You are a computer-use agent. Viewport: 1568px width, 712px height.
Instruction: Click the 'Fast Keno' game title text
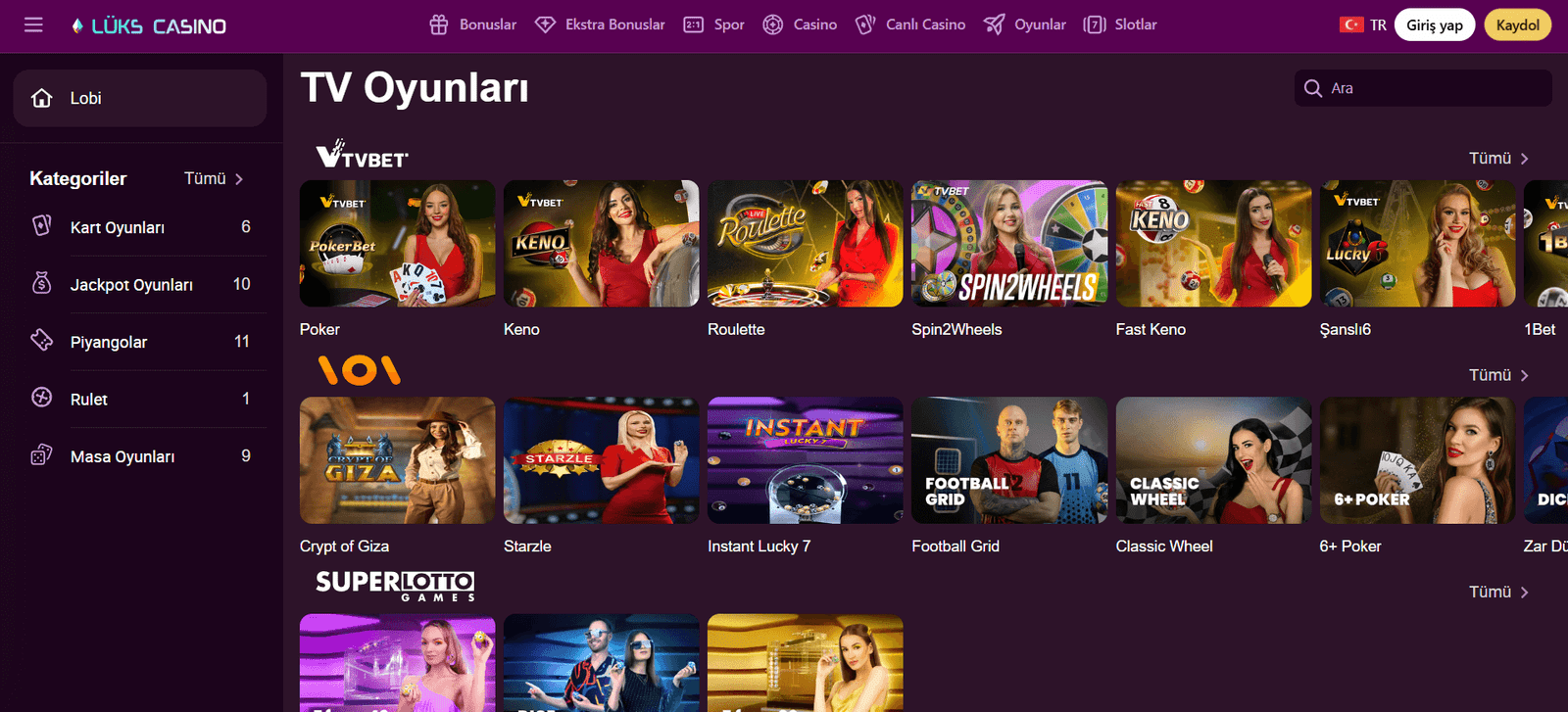pyautogui.click(x=1151, y=329)
